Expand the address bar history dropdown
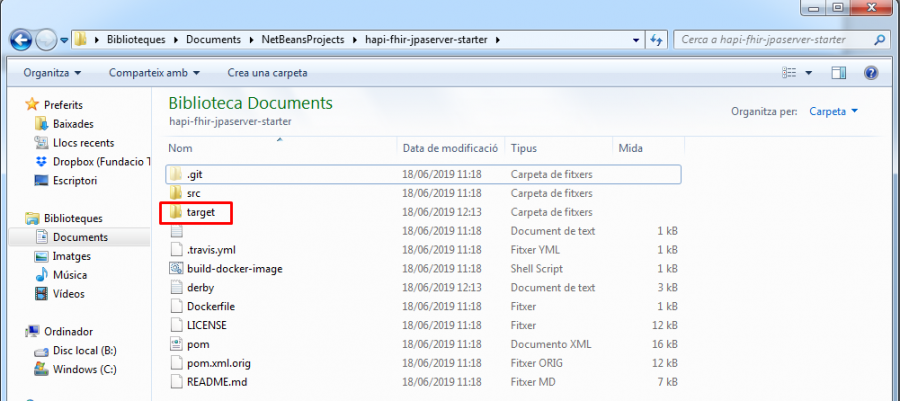This screenshot has height=401, width=900. 635,40
